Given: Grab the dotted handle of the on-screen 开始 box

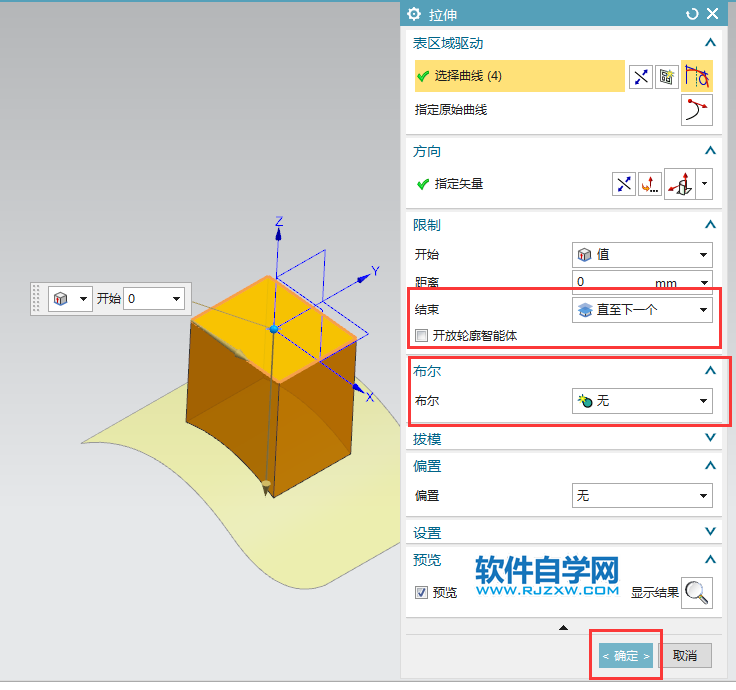Looking at the screenshot, I should tap(36, 299).
